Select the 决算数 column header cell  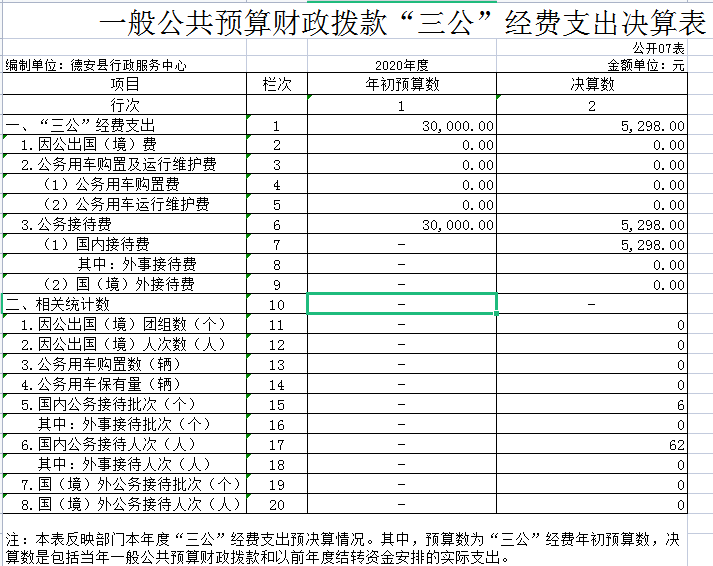[x=592, y=85]
